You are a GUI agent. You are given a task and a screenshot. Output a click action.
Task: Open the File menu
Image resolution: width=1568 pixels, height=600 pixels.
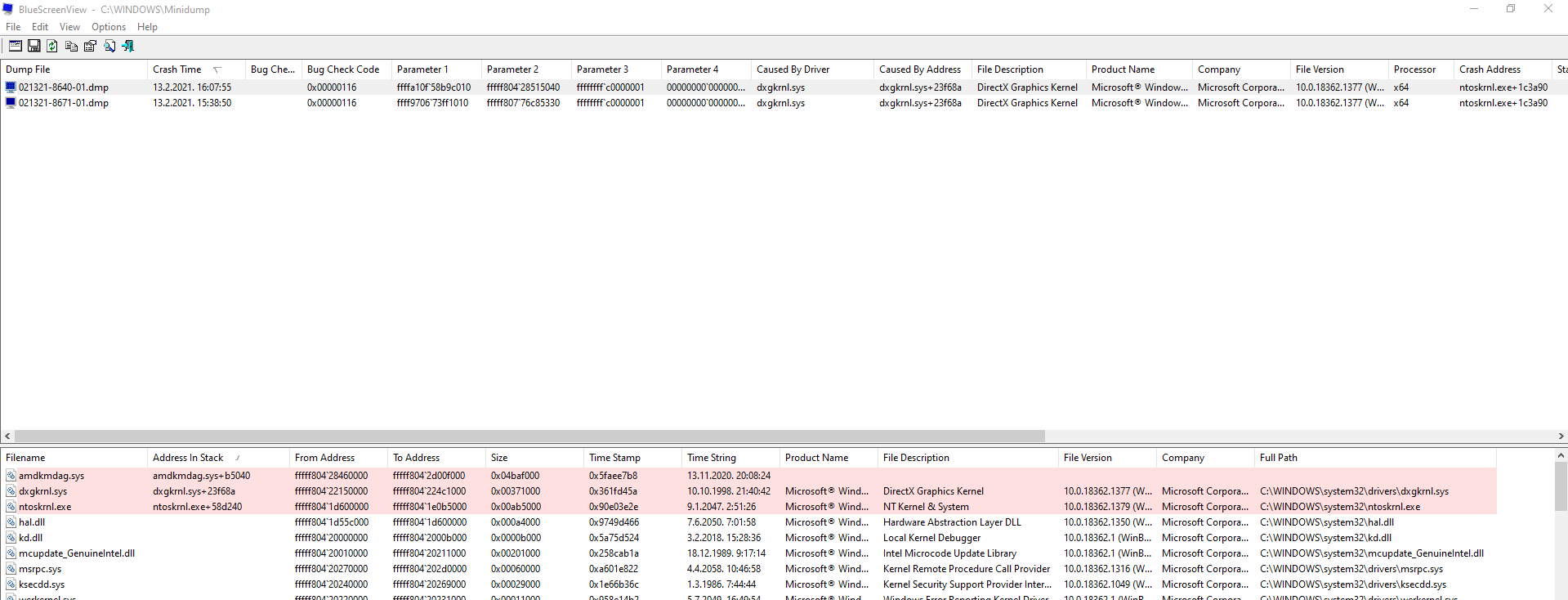[x=13, y=27]
